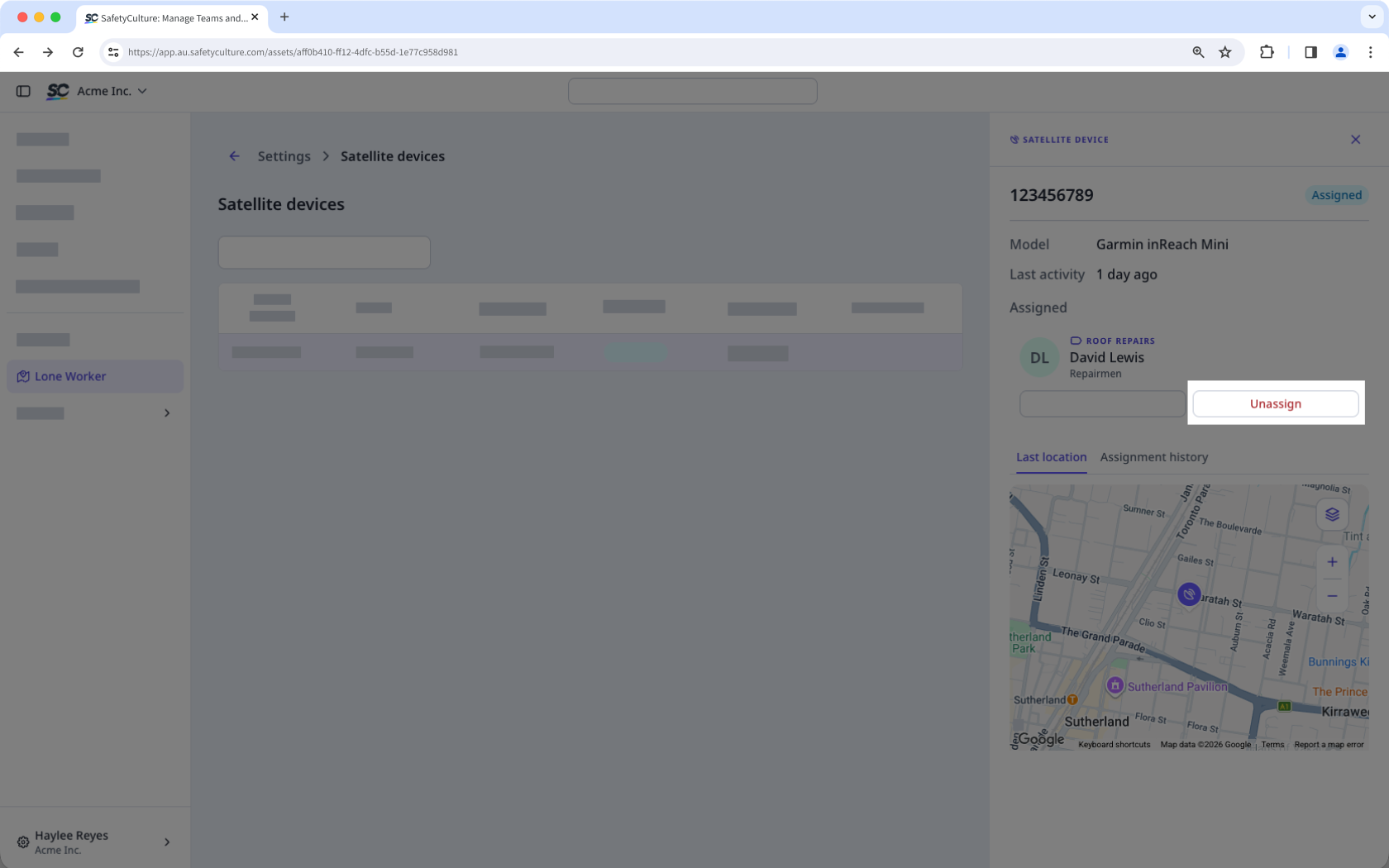Click the '1 day ago' last activity value
The width and height of the screenshot is (1389, 868).
tap(1126, 274)
